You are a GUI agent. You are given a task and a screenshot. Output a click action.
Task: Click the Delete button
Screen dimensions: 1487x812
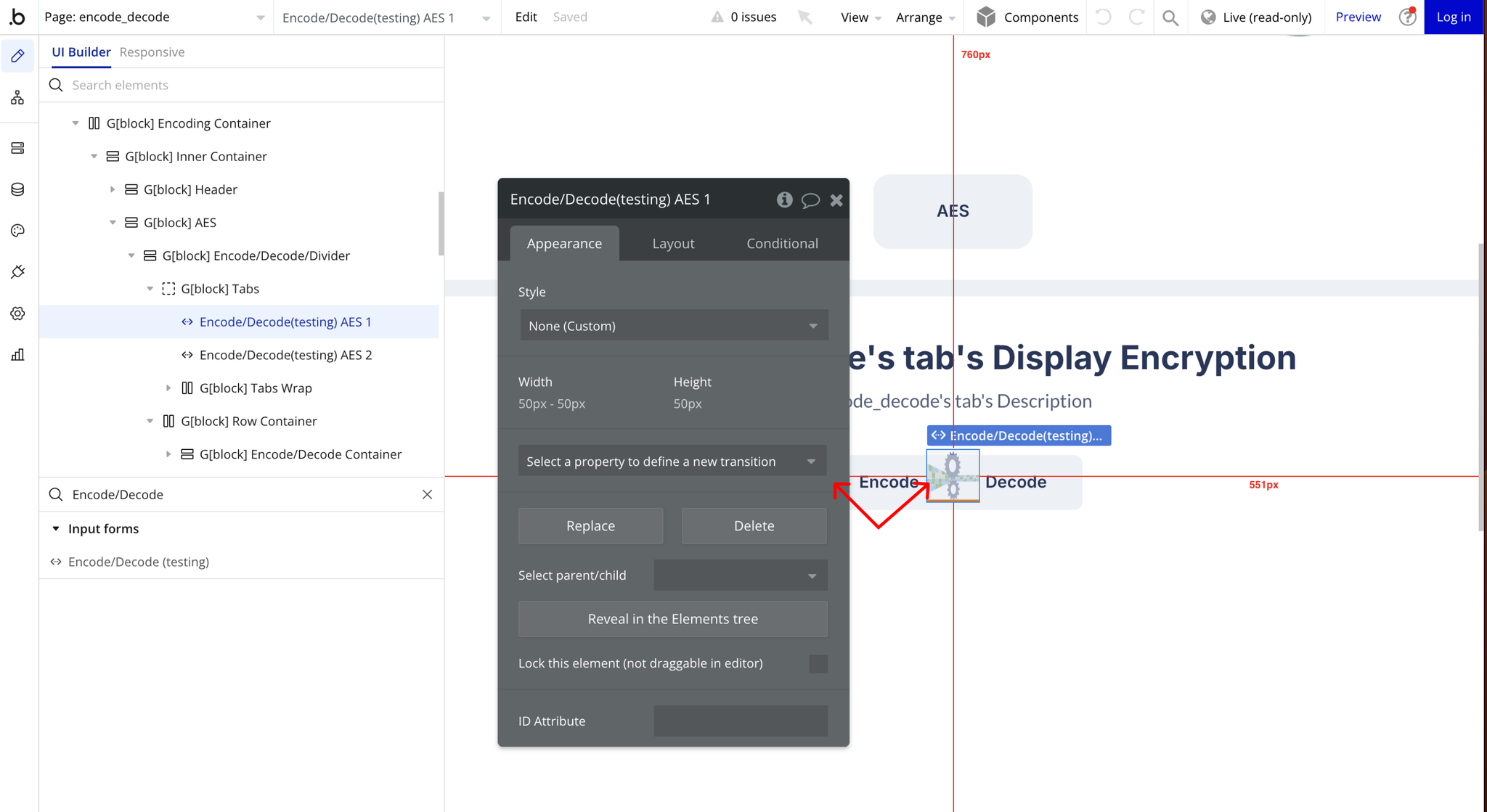tap(753, 525)
